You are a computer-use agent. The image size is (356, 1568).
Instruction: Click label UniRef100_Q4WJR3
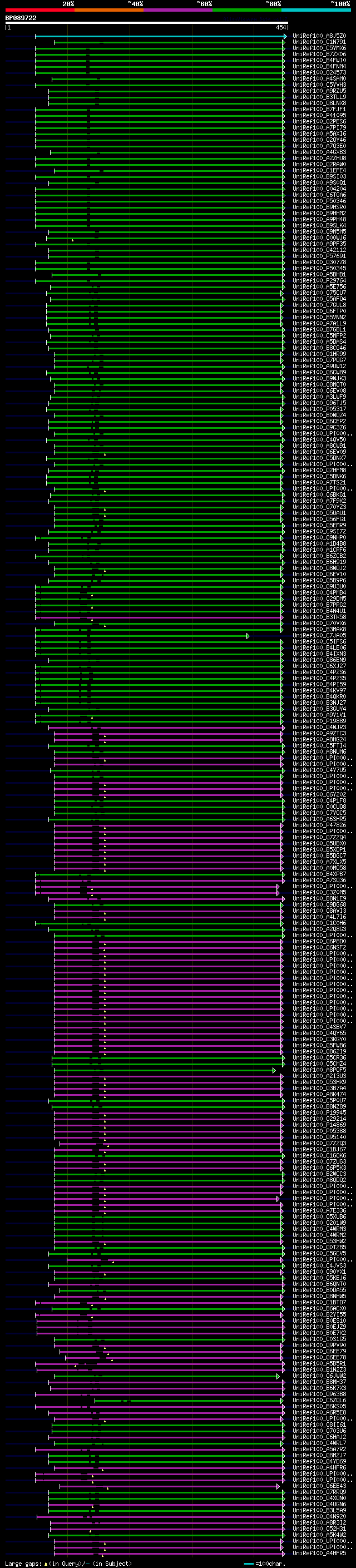(x=319, y=728)
